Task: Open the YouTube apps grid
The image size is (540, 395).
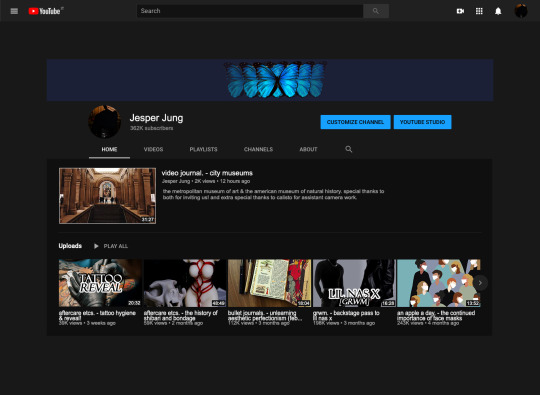Action: [x=479, y=11]
